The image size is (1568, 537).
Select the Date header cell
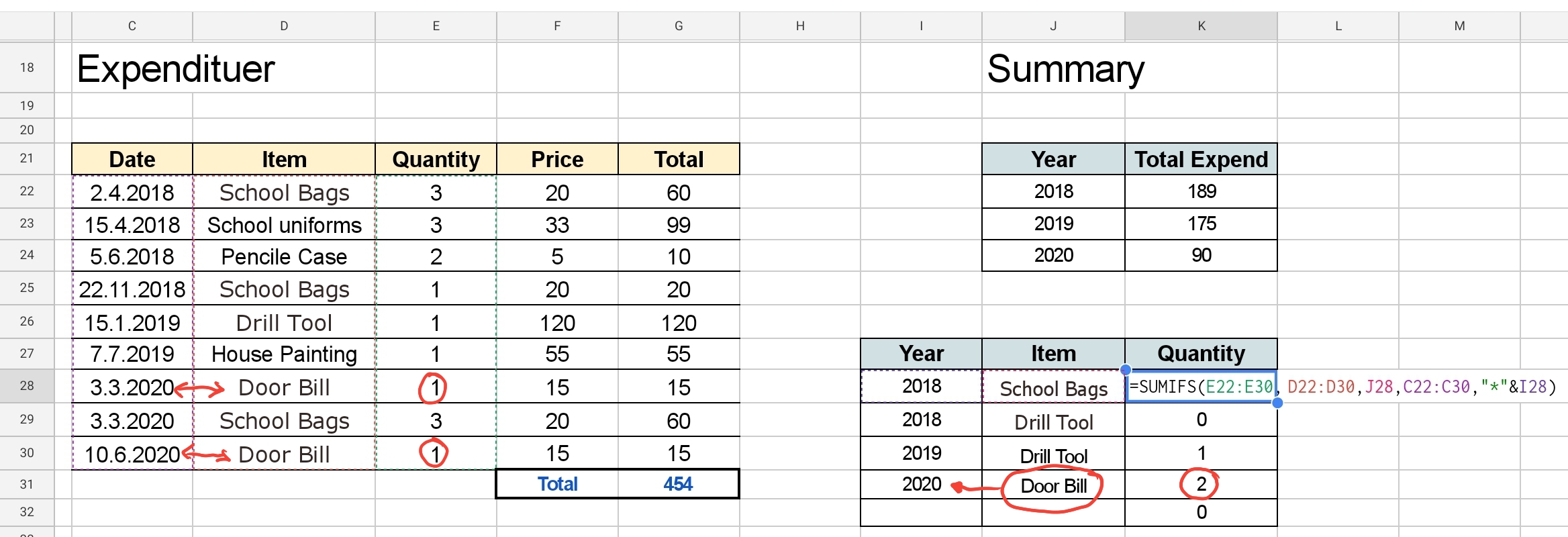pyautogui.click(x=132, y=159)
